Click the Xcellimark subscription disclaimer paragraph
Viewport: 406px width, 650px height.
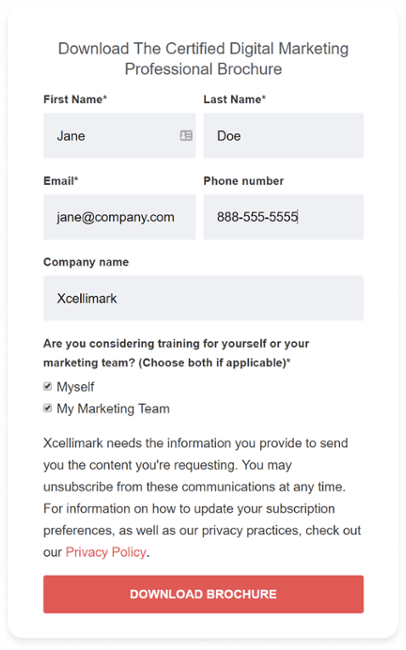click(202, 497)
